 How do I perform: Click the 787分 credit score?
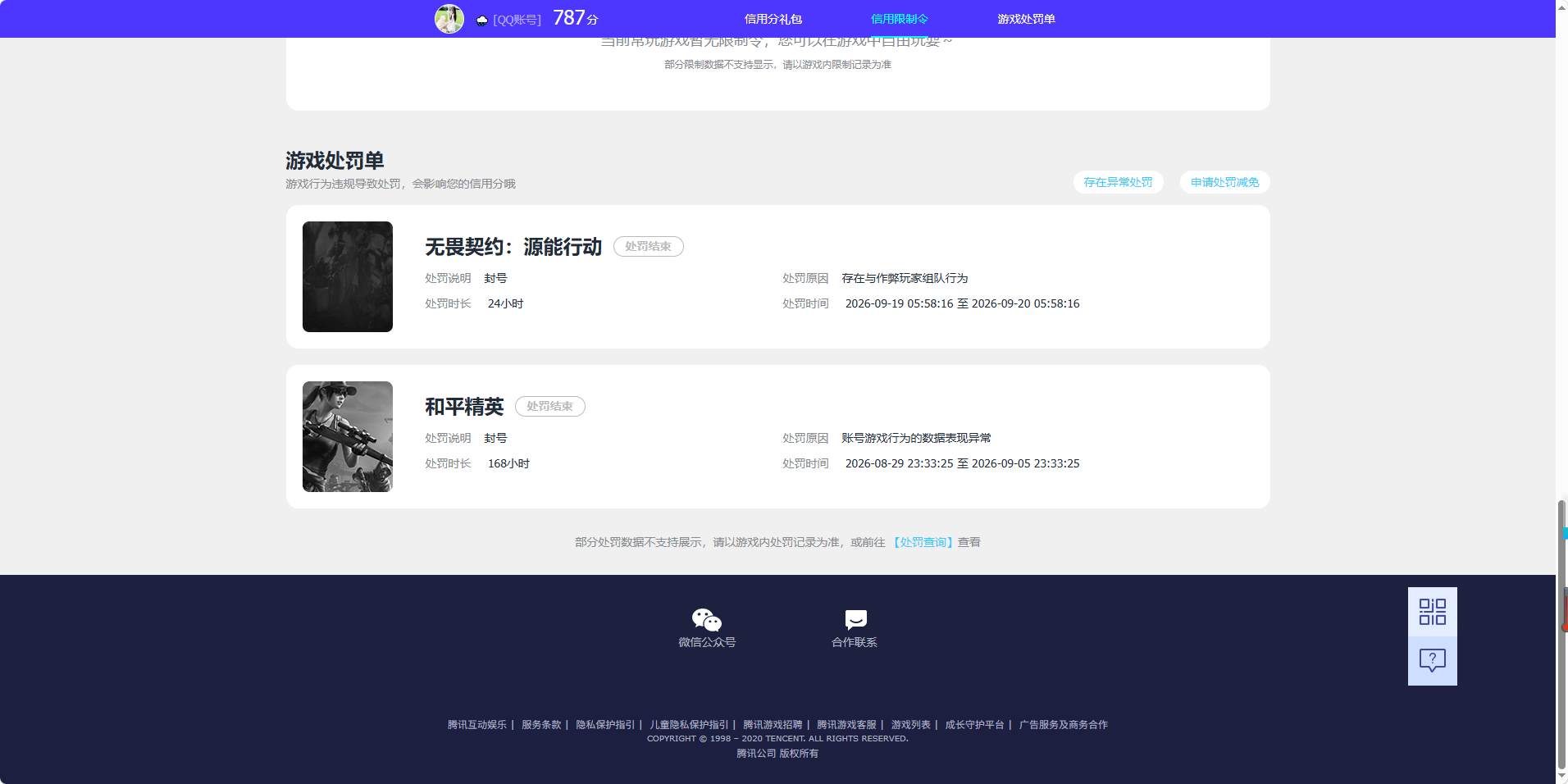pos(576,18)
